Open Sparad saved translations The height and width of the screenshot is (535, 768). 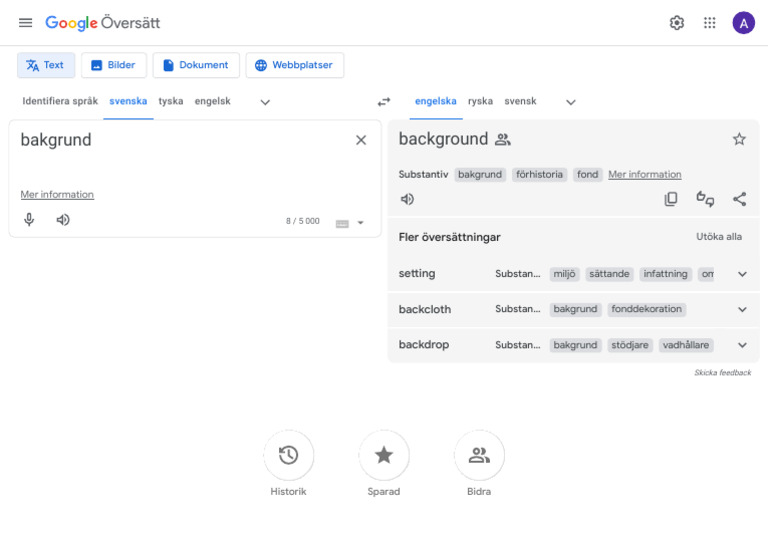(384, 455)
